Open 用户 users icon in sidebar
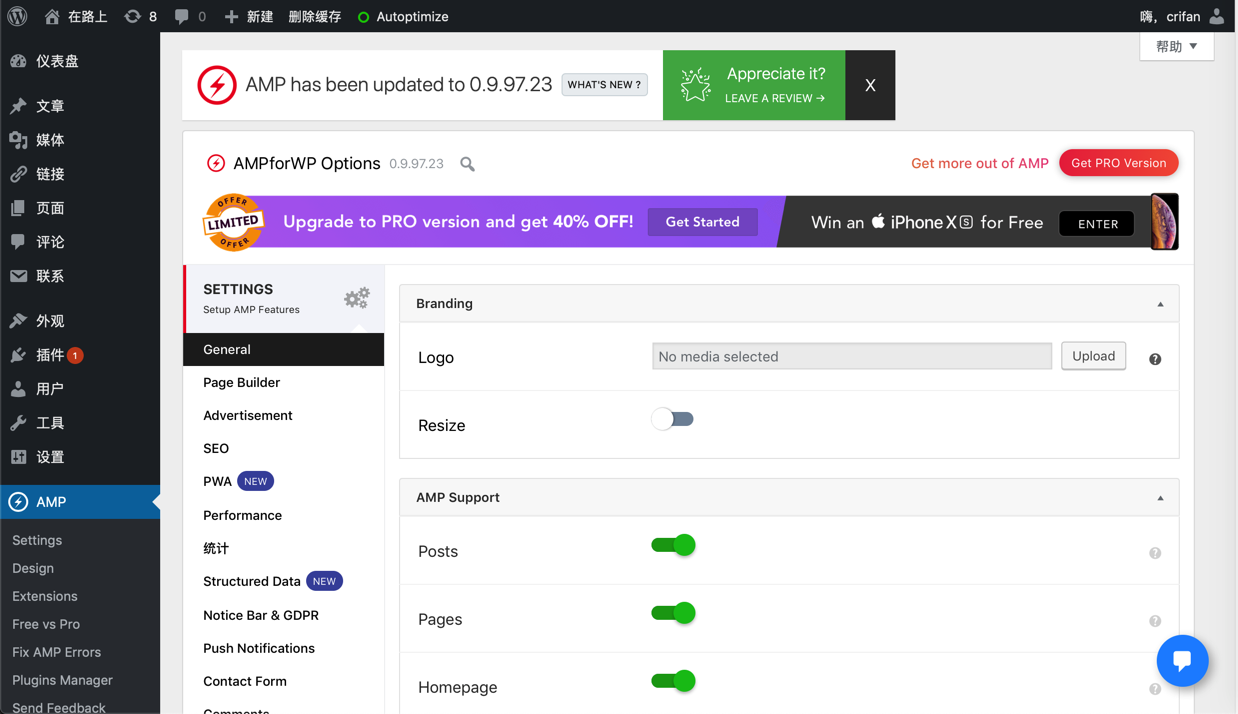The image size is (1238, 714). click(18, 389)
